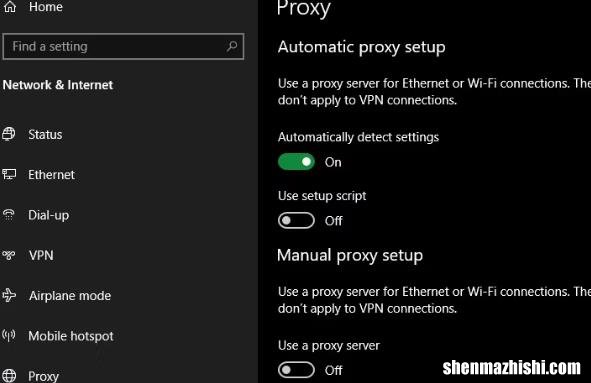Click the Mobile hotspot signal icon

coord(9,336)
